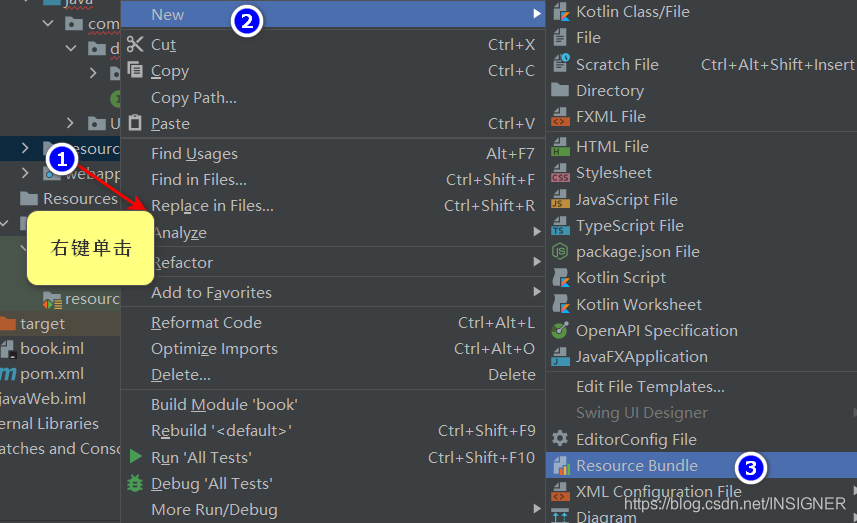Click the Debug bug icon
The image size is (857, 523).
point(135,483)
